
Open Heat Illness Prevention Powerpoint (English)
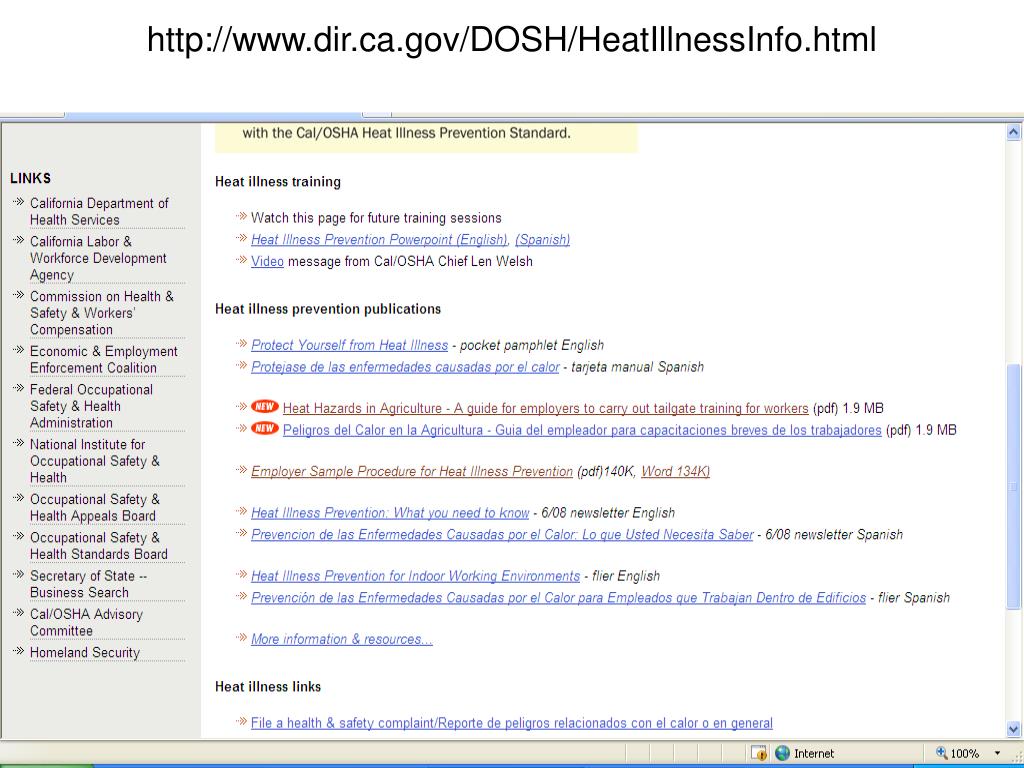pyautogui.click(x=379, y=240)
